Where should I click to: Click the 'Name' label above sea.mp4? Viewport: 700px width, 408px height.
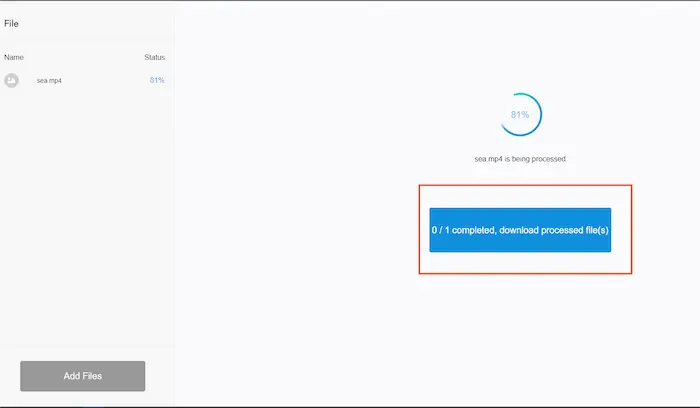[14, 58]
